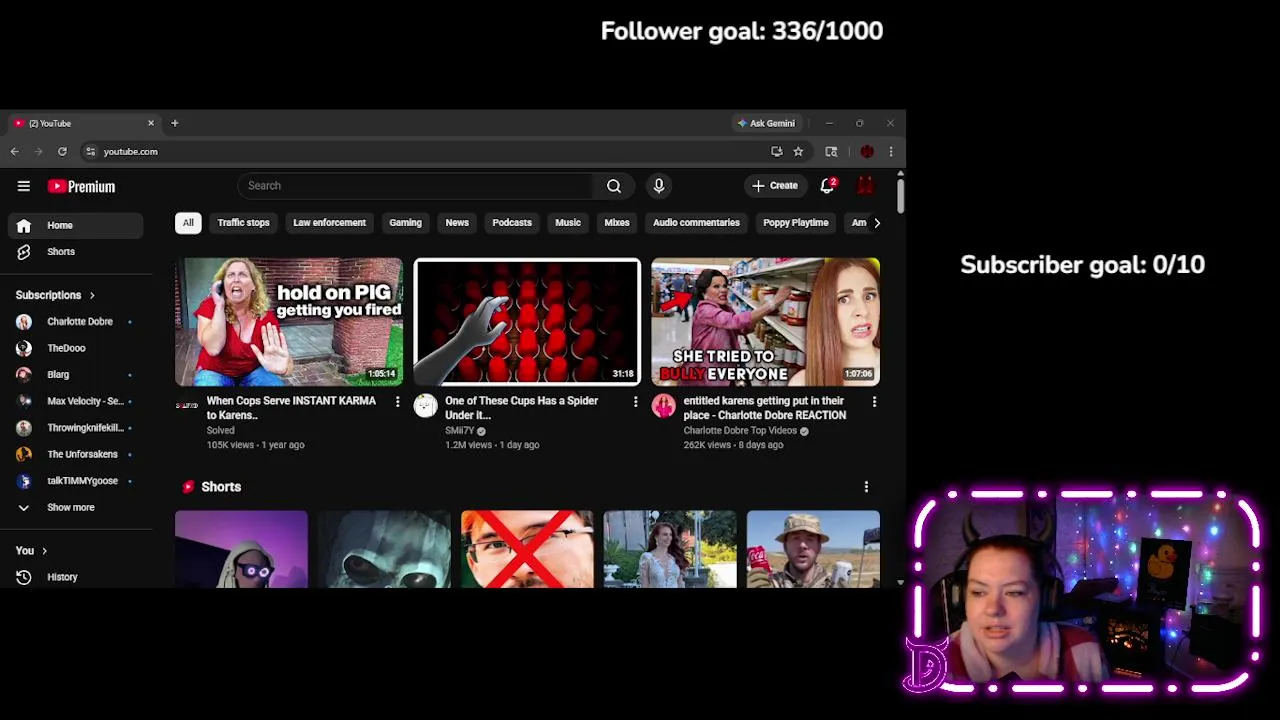1280x720 pixels.
Task: Open Max Velocity subscription
Action: click(x=75, y=401)
